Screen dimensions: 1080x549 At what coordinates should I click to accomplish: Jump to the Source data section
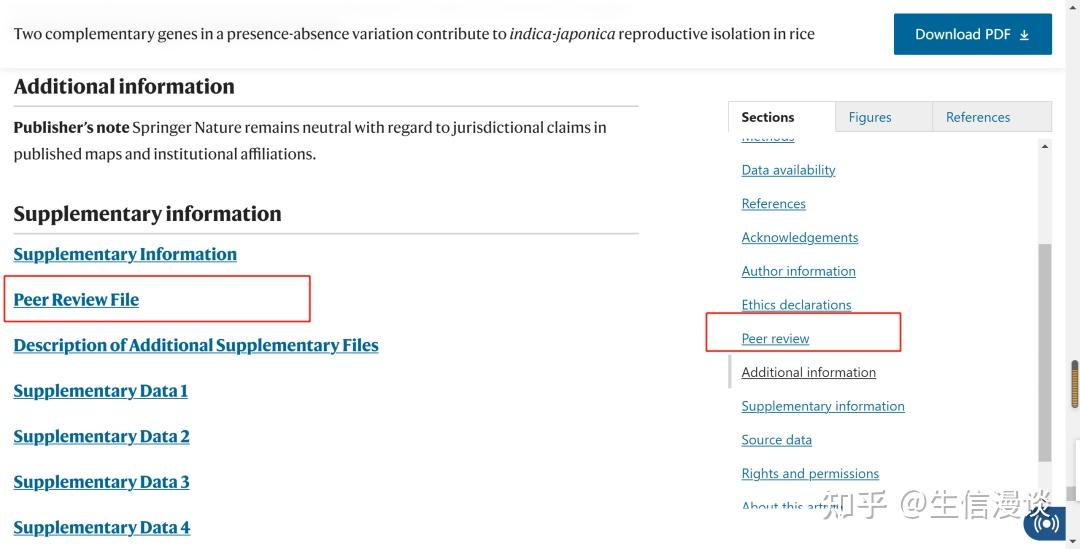pos(776,440)
